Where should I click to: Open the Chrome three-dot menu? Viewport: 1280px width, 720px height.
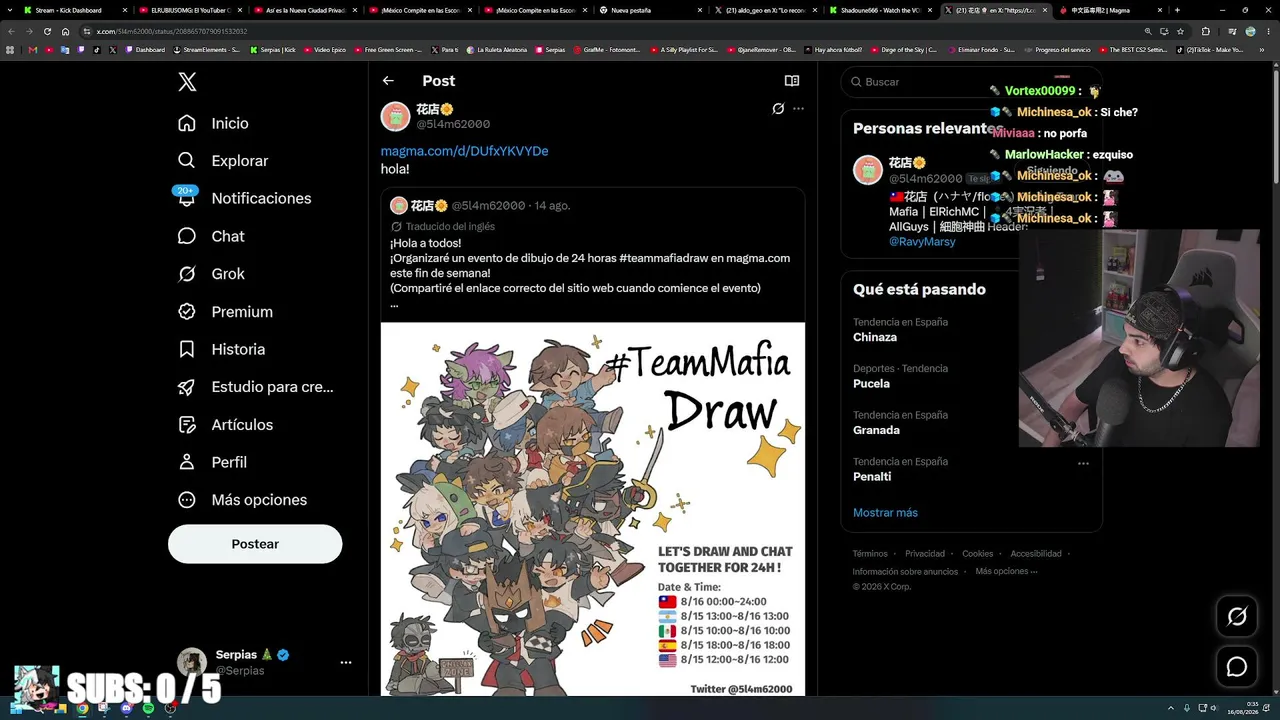tap(1268, 31)
